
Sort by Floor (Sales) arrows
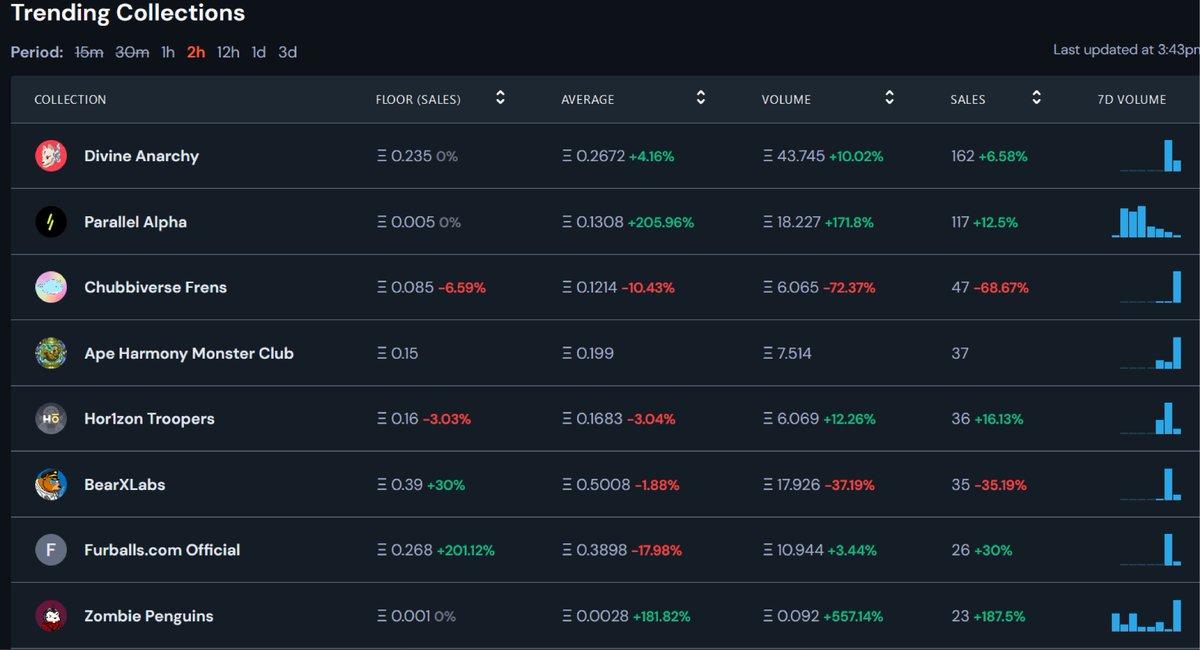500,98
